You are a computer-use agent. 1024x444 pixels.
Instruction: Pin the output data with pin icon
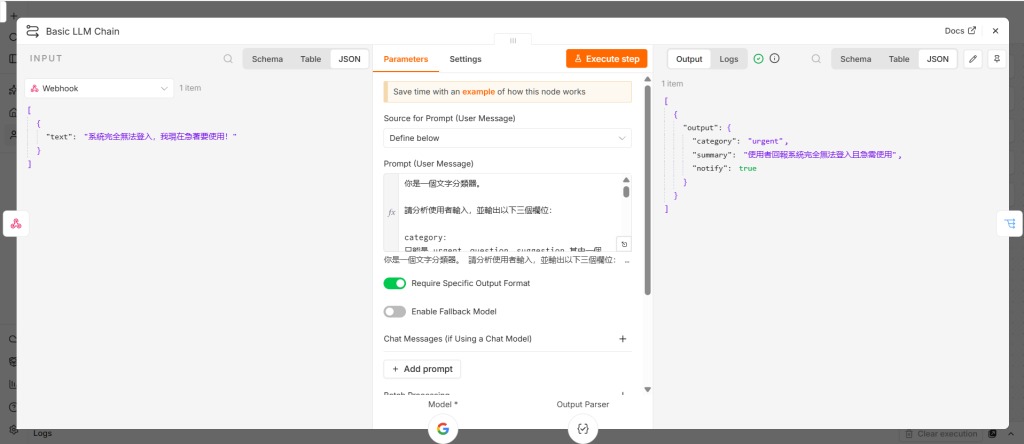click(997, 59)
